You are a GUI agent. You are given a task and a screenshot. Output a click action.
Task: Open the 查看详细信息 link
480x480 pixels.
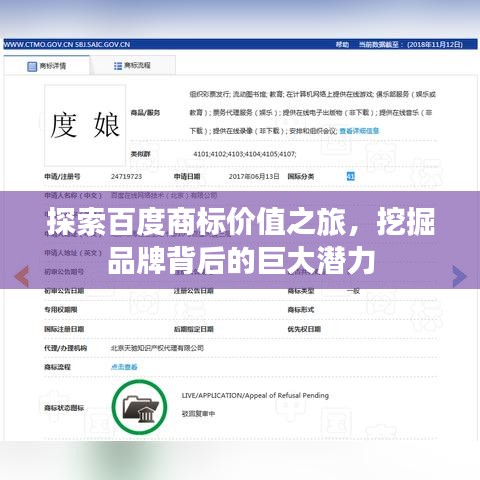(359, 131)
